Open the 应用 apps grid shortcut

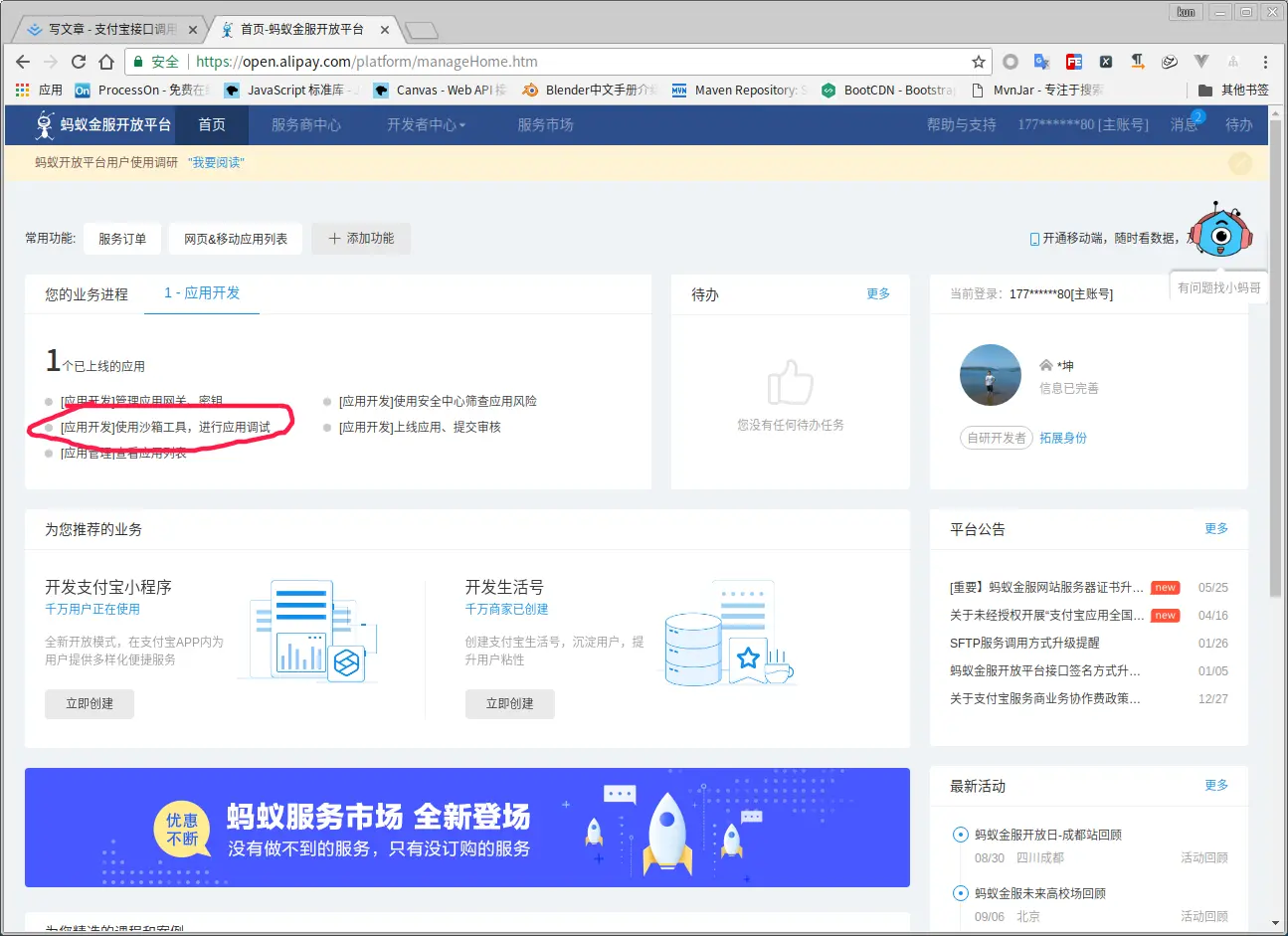pos(39,90)
